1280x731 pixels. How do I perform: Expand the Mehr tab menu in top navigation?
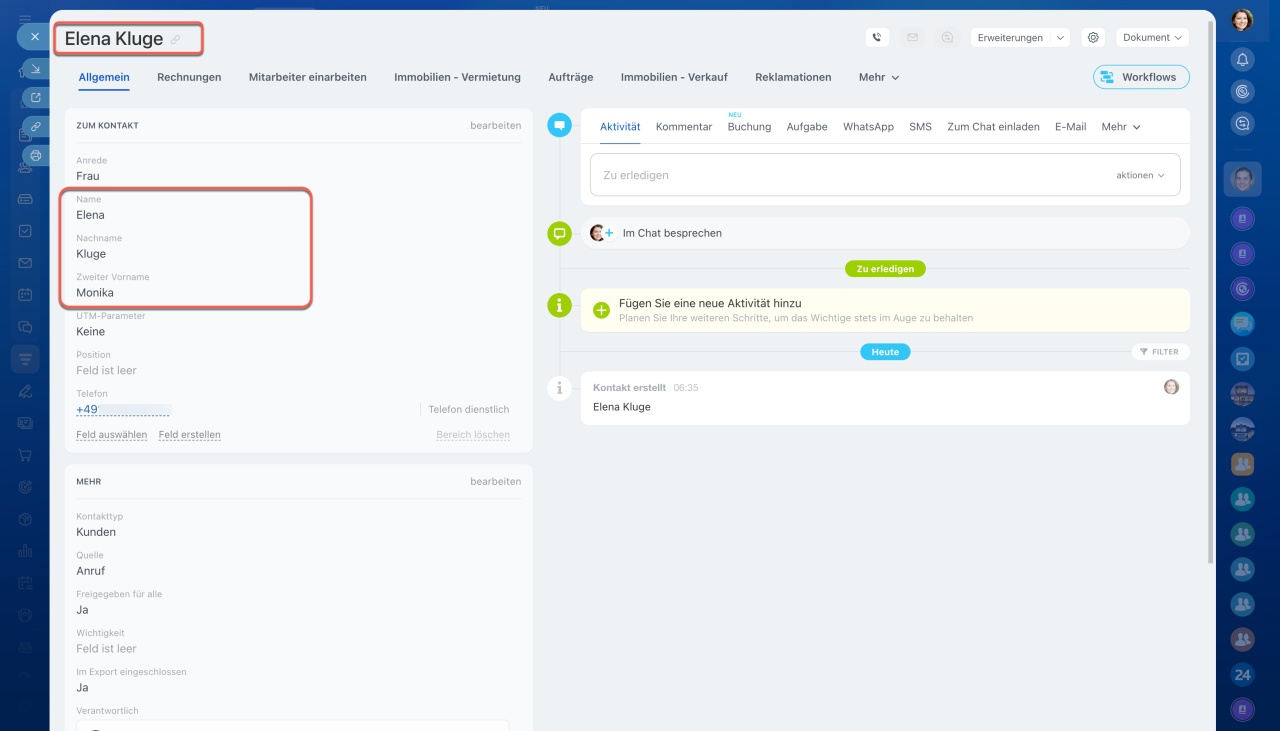(879, 77)
